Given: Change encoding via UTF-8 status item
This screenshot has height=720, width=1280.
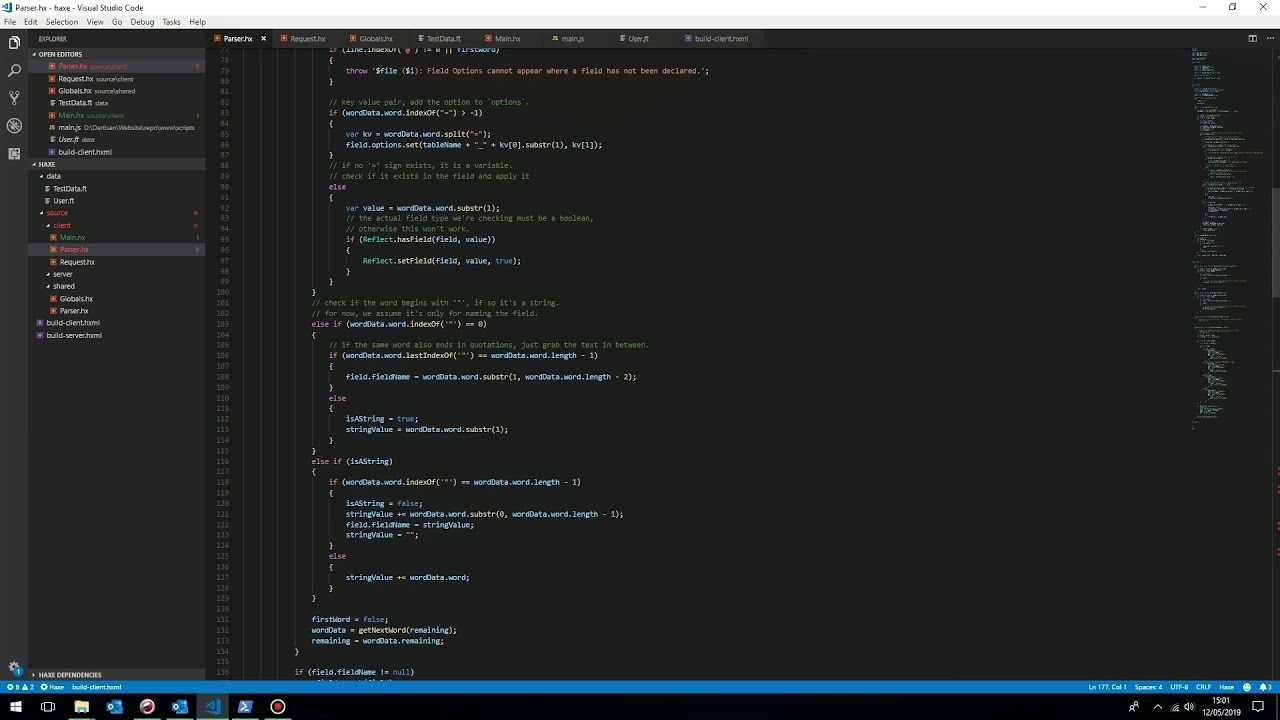Looking at the screenshot, I should [x=1179, y=687].
